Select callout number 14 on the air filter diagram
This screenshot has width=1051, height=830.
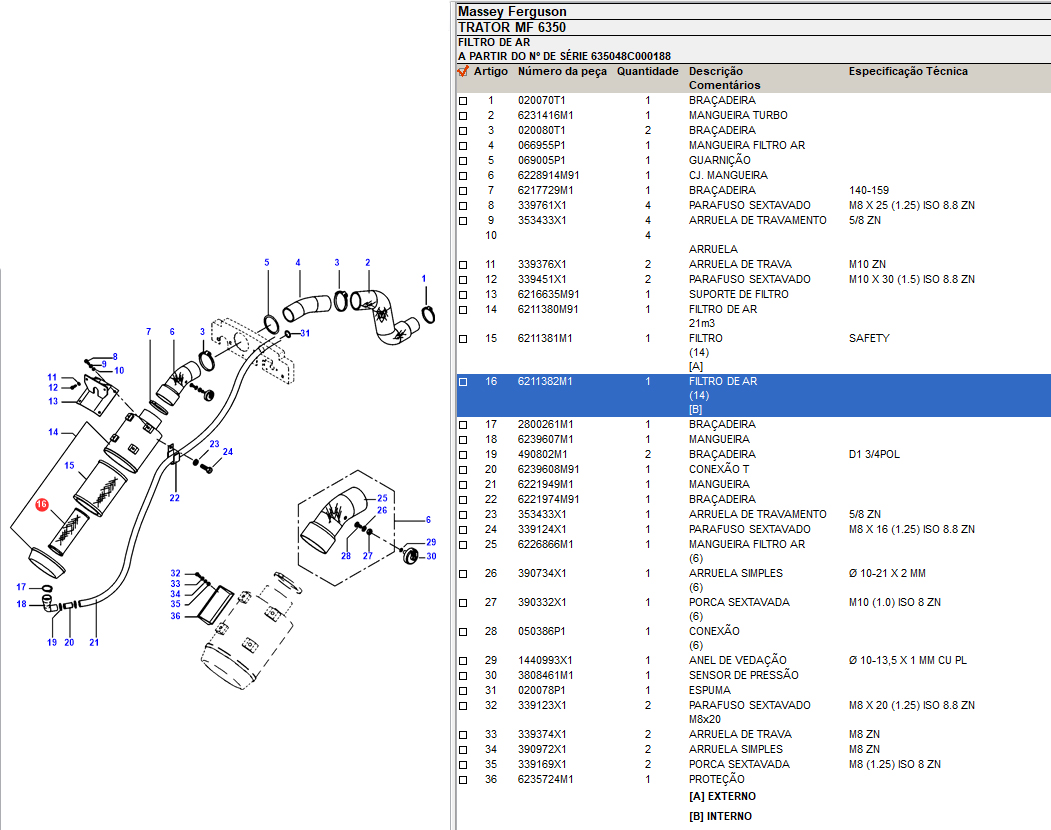click(53, 432)
